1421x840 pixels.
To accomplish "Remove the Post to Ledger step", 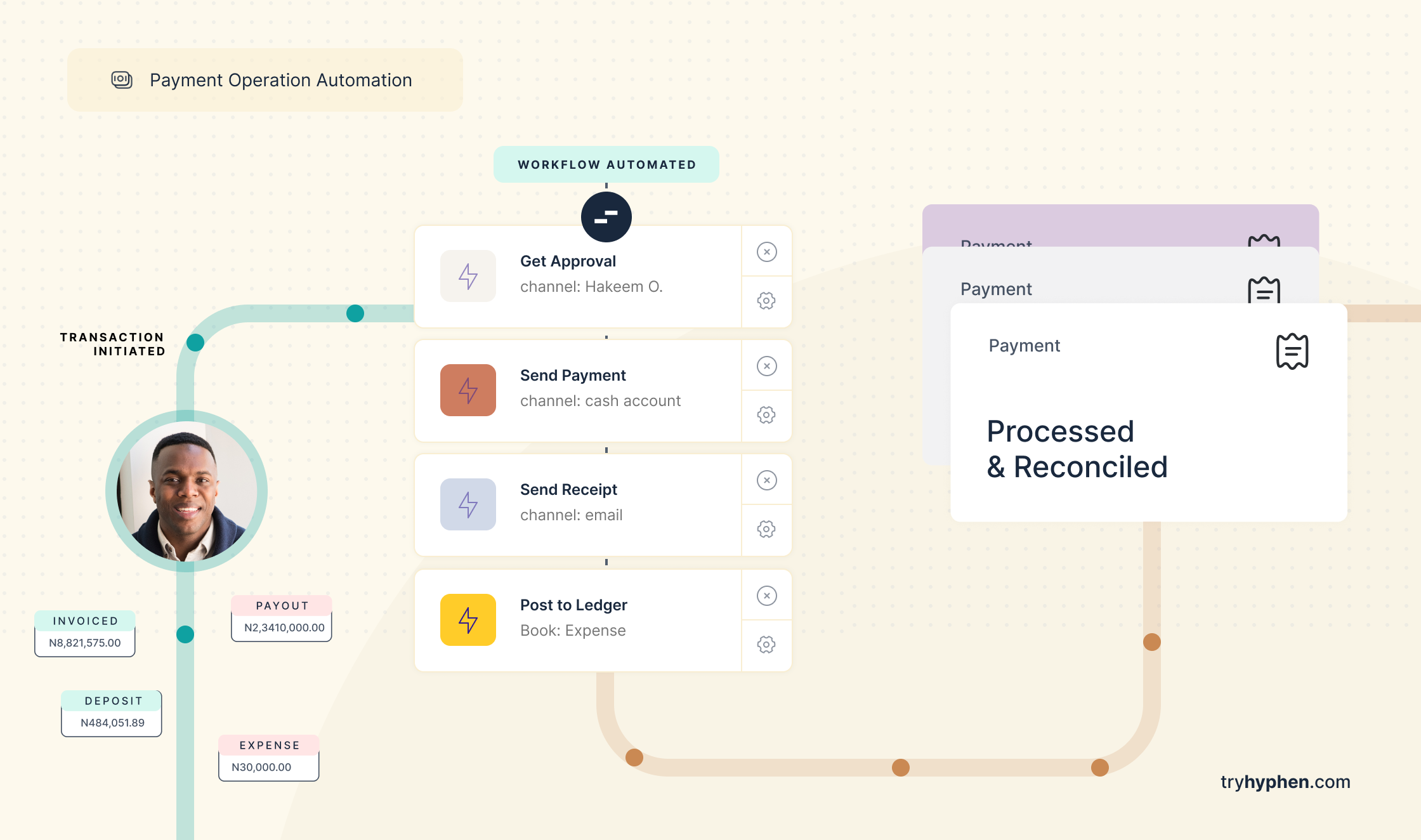I will pos(766,596).
